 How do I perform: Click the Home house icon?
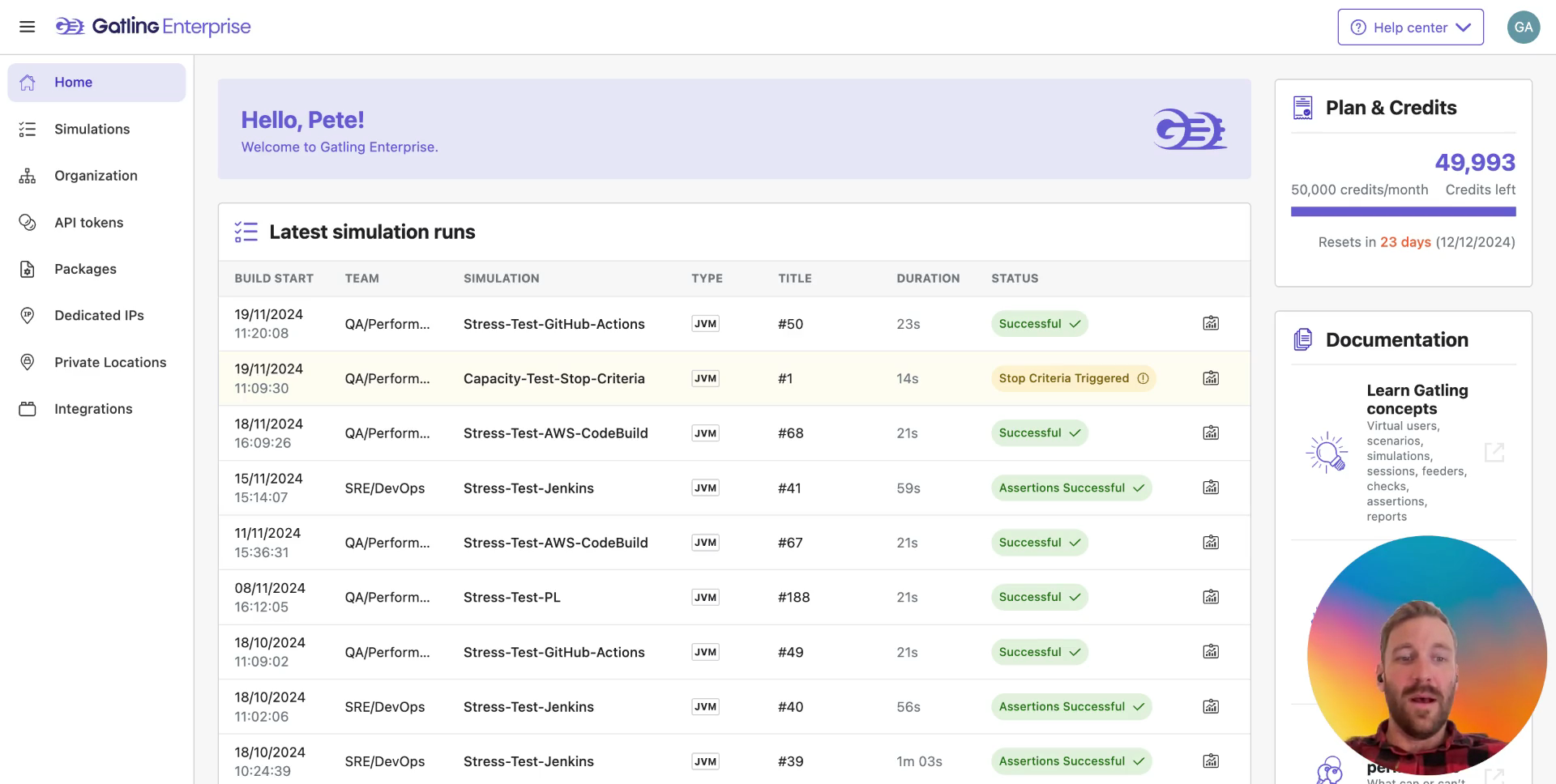[28, 83]
